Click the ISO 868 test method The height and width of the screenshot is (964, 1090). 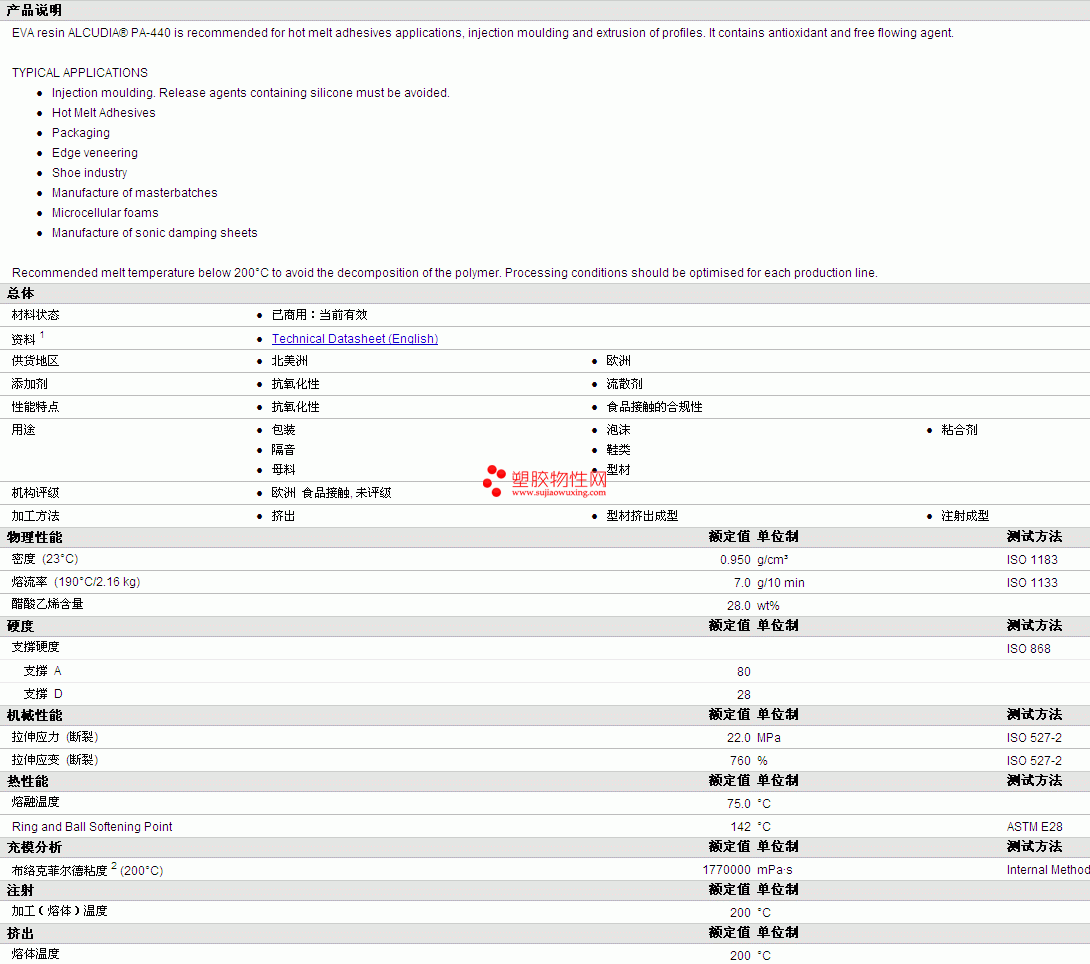1028,648
